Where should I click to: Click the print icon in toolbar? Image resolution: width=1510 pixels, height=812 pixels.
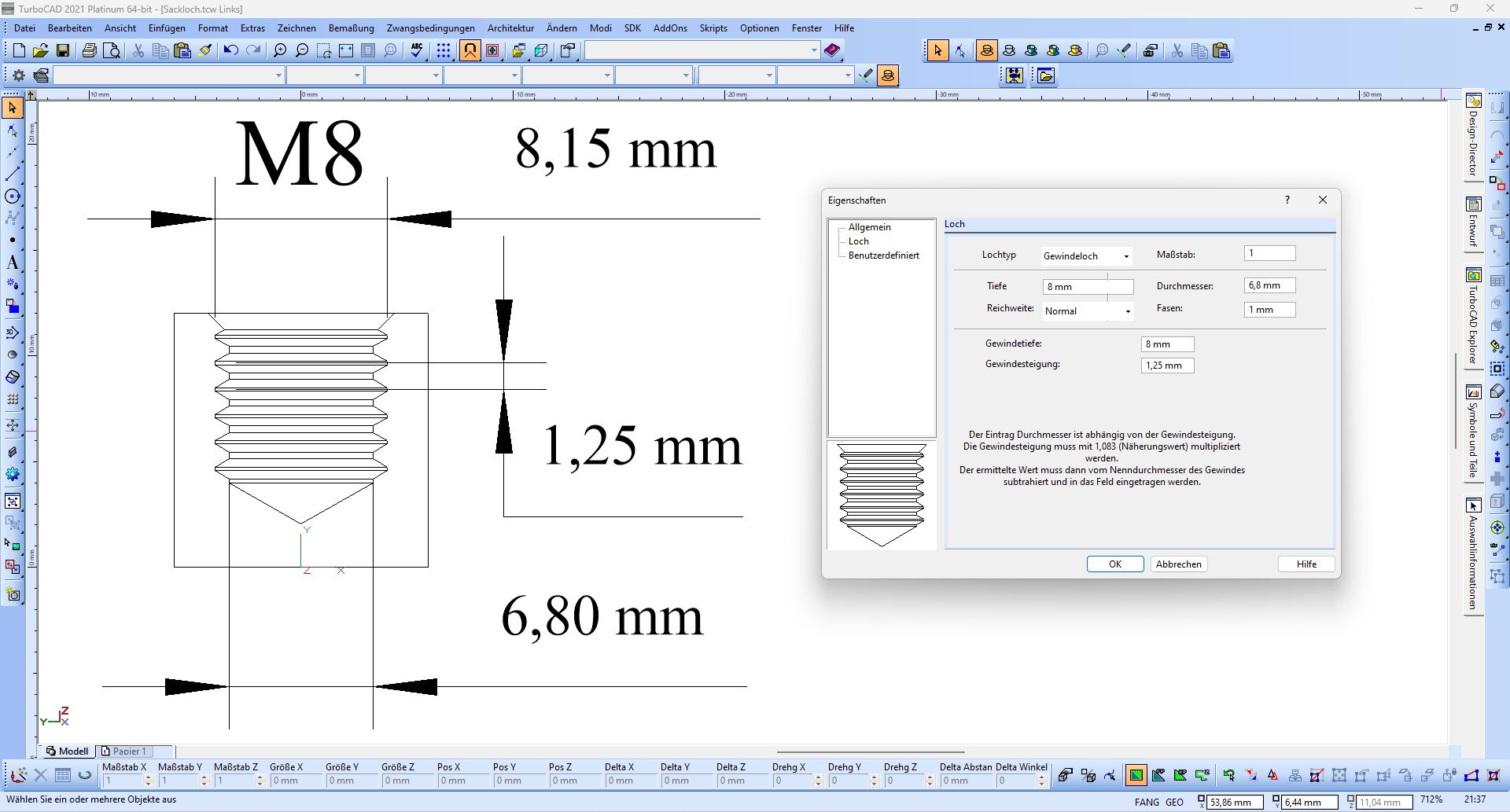(89, 51)
